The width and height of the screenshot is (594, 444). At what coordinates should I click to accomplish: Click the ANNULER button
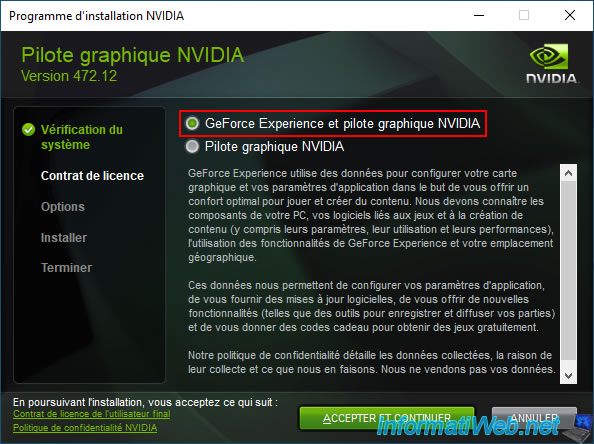click(x=534, y=418)
